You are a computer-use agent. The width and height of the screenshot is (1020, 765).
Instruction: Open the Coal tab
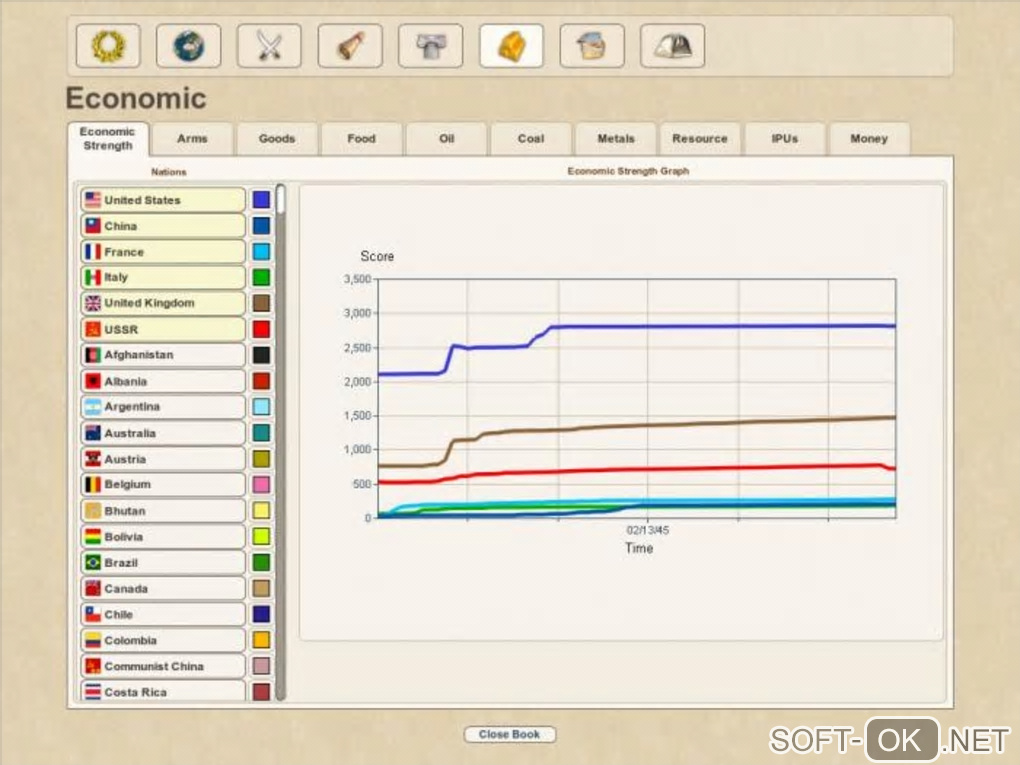click(531, 139)
